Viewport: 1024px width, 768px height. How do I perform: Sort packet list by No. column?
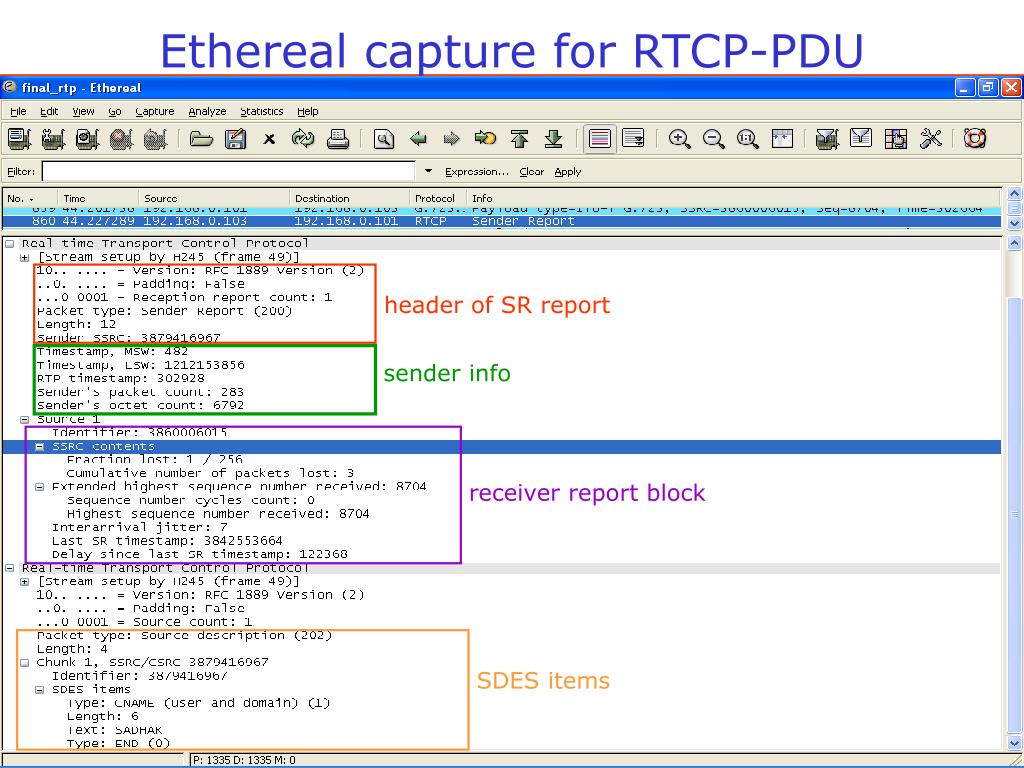click(x=29, y=199)
